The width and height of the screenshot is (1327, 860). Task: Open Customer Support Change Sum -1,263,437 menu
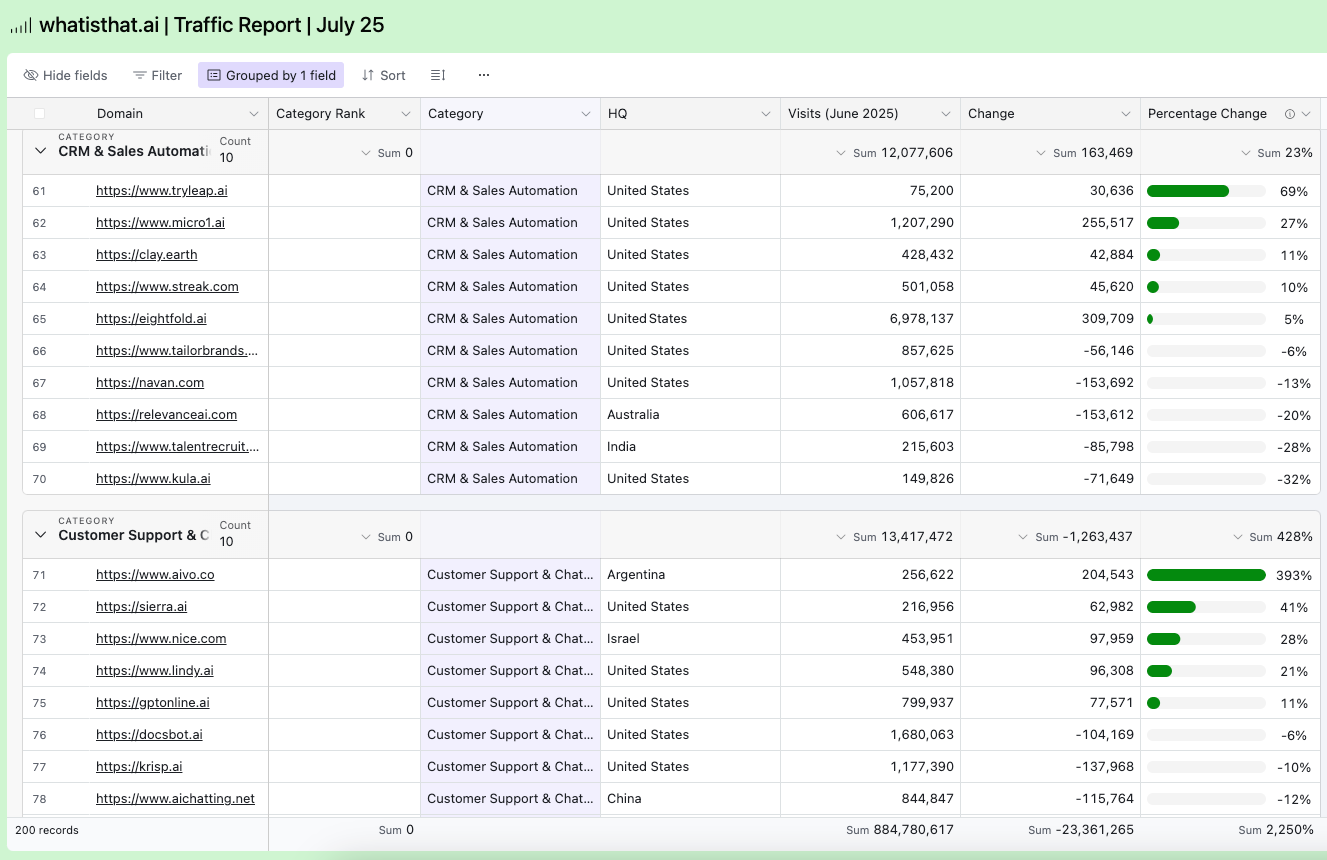click(1075, 537)
